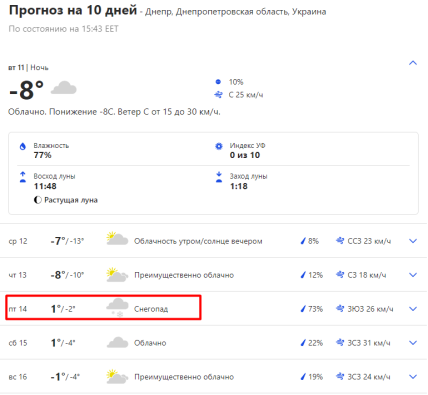Click the сб 15 date label
This screenshot has height=395, width=428.
(x=18, y=343)
